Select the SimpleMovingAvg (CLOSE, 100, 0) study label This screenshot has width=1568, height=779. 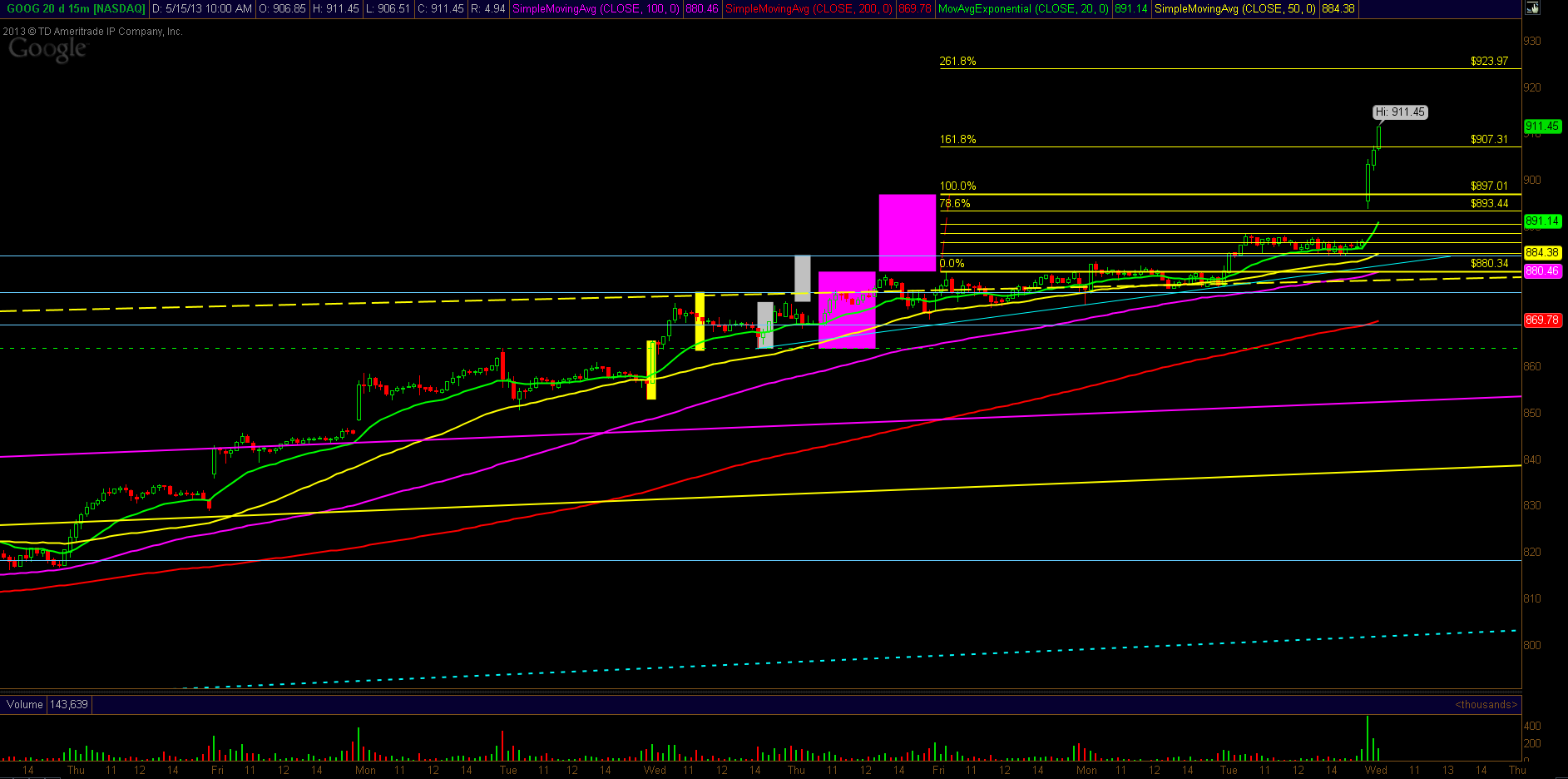[x=596, y=8]
